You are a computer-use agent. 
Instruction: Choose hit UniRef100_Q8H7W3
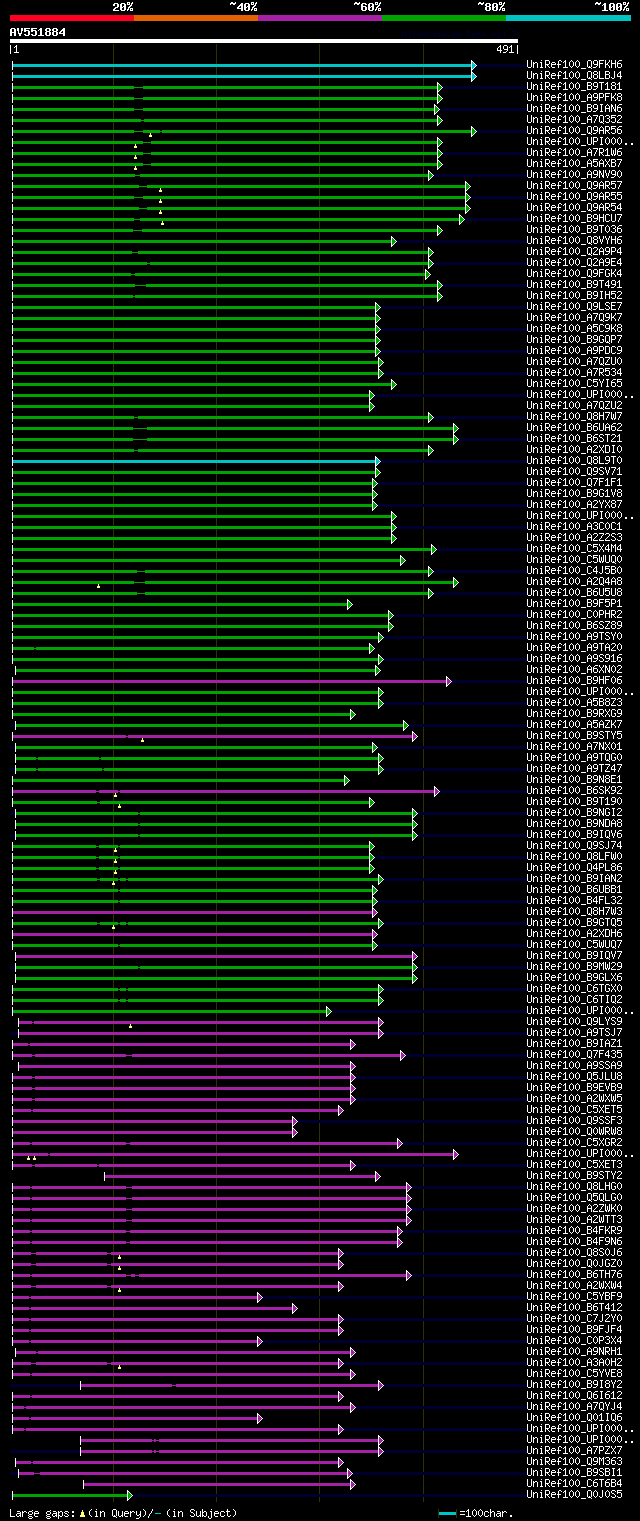tap(574, 911)
